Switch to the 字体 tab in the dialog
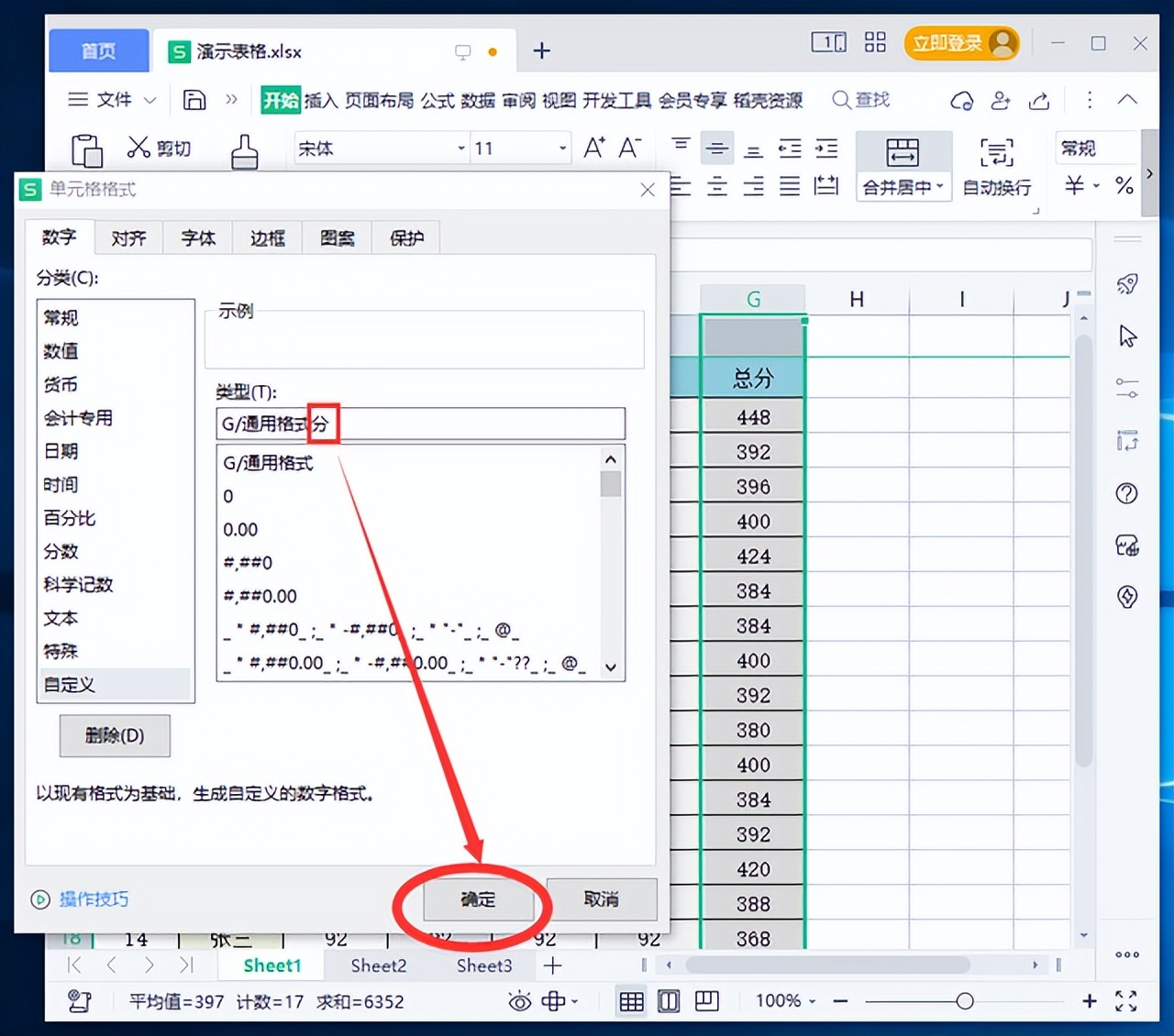This screenshot has height=1036, width=1174. [197, 237]
